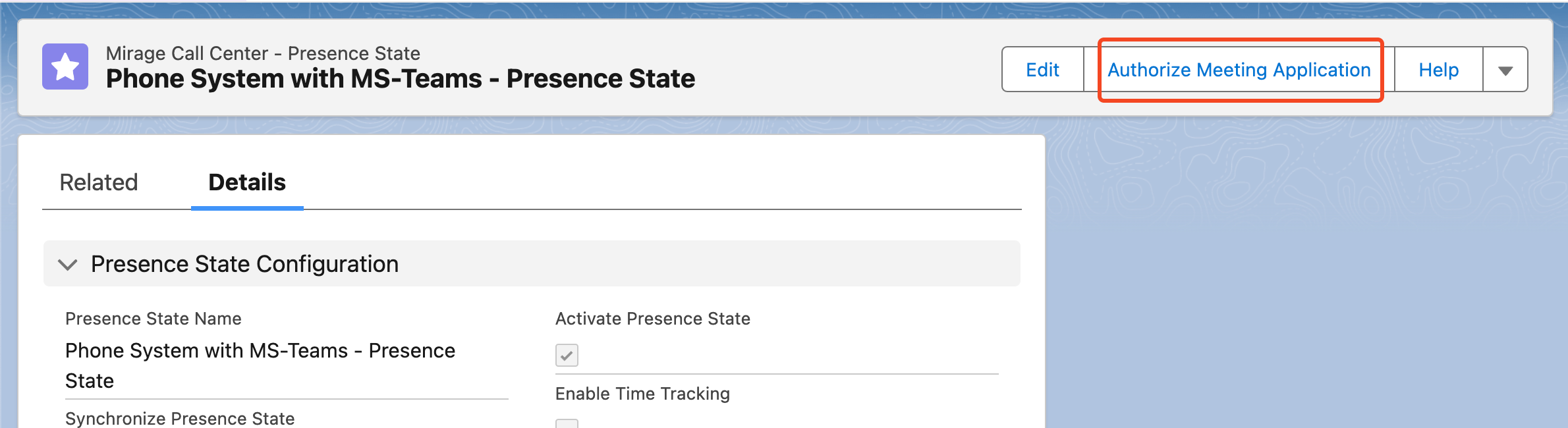Screen dimensions: 1568x428
Task: Select the Details tab
Action: click(x=247, y=182)
